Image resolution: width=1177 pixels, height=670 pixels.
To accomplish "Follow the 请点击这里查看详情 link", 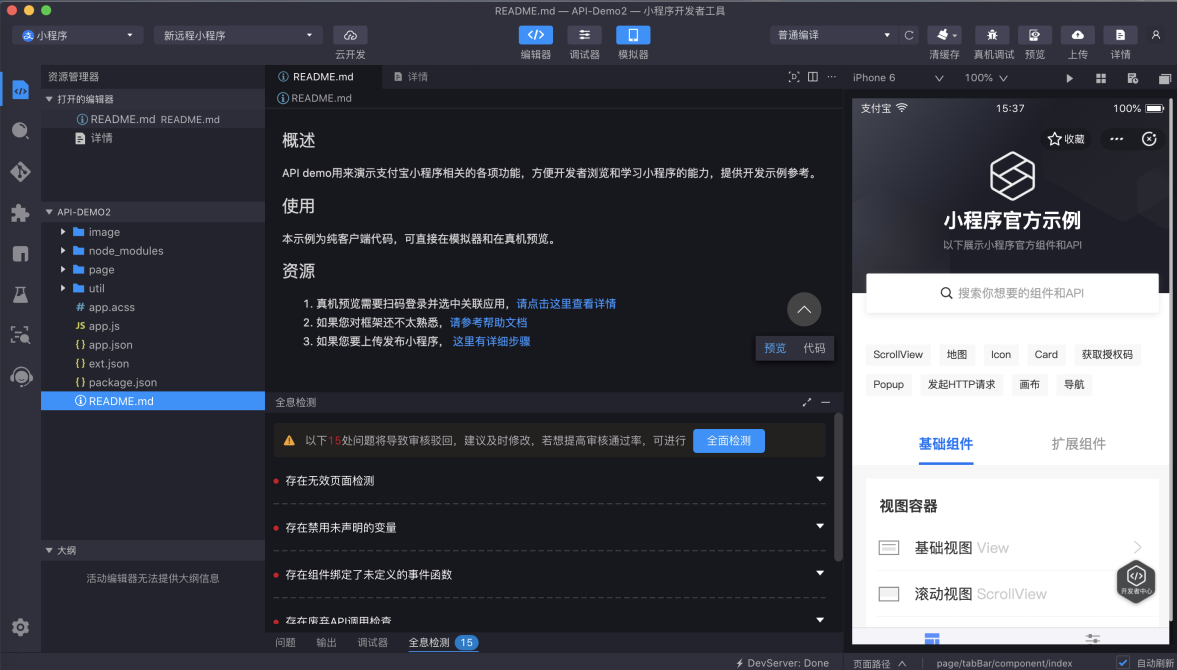I will [x=567, y=304].
